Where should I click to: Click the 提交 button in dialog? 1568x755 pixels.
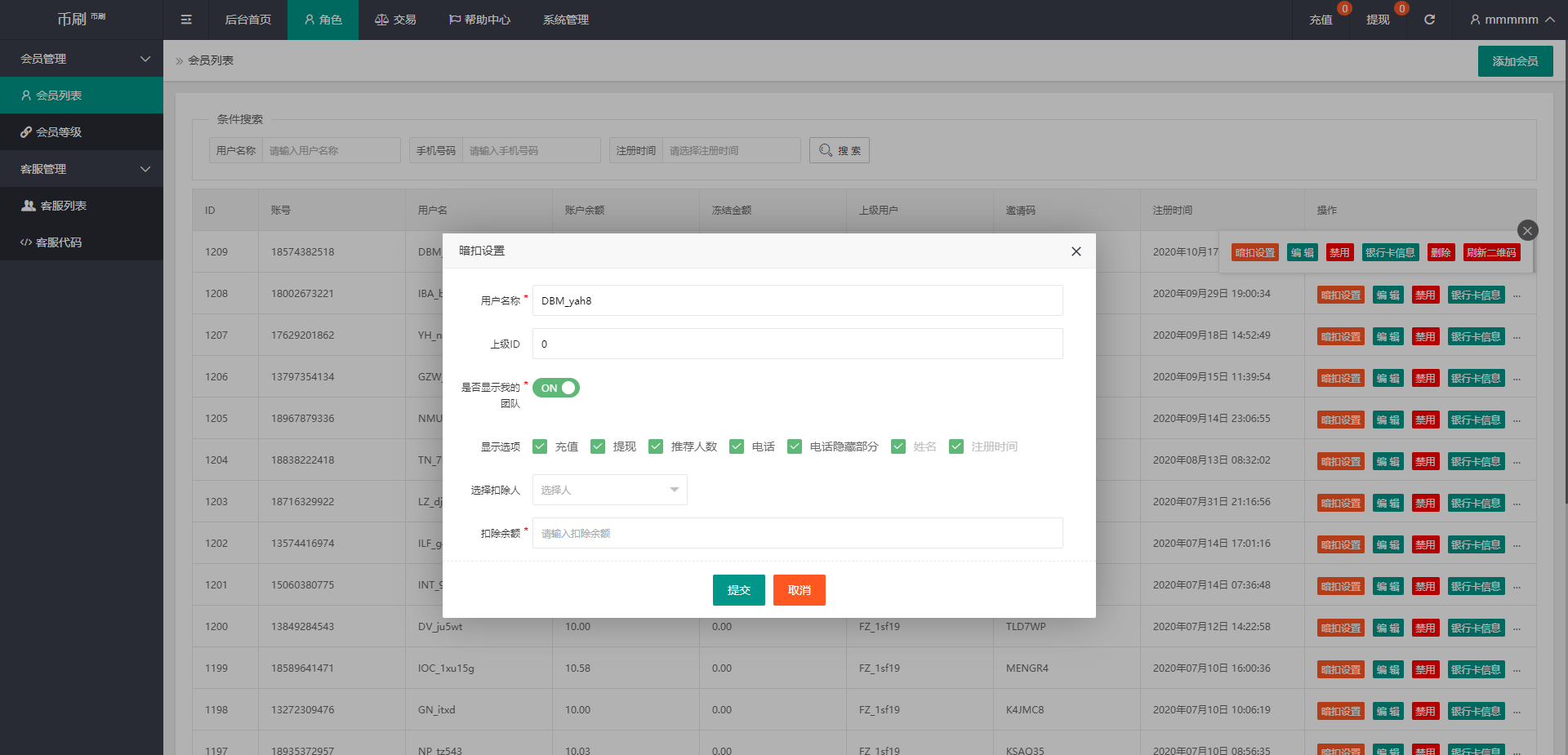[x=738, y=590]
